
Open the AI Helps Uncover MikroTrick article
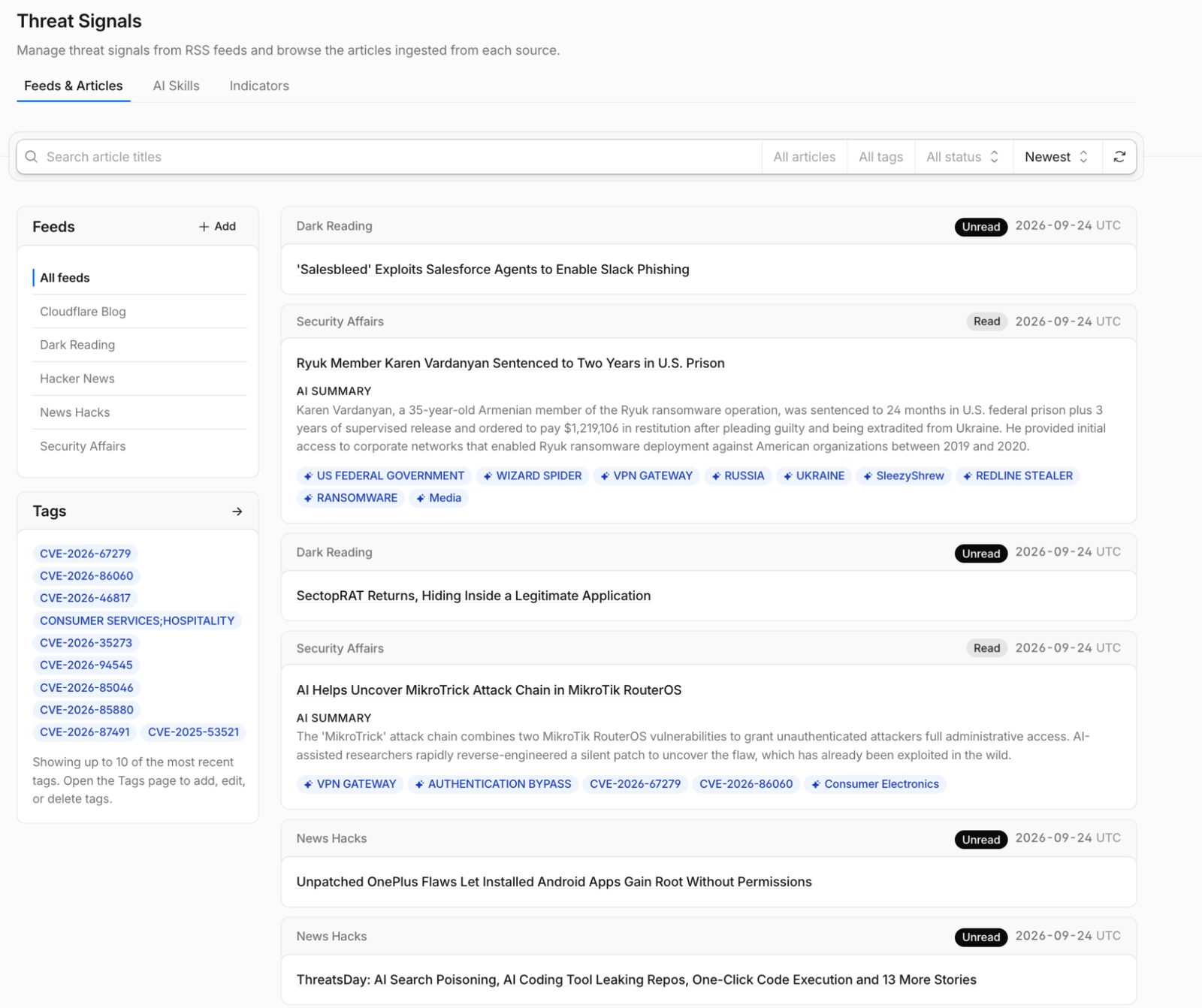pos(489,690)
